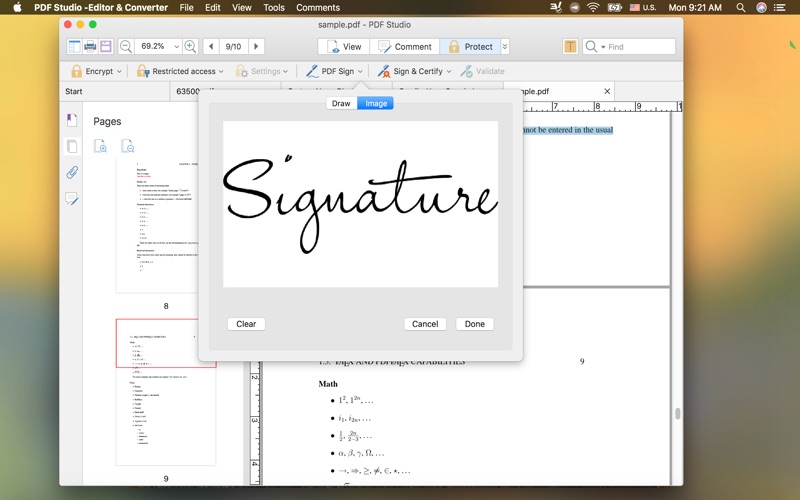Click the Validate signatures icon

(466, 71)
